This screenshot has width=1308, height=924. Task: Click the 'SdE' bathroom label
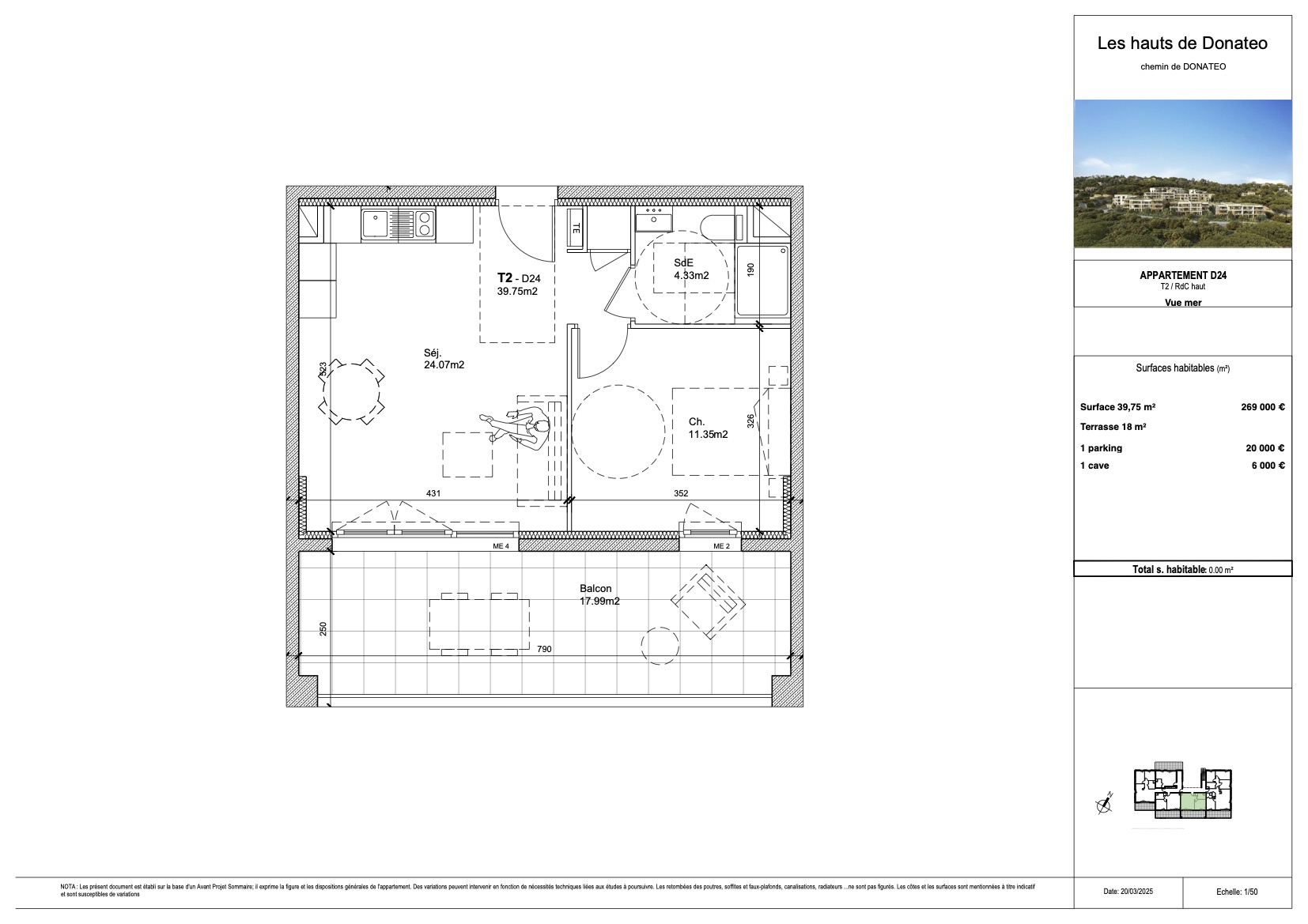pyautogui.click(x=683, y=263)
